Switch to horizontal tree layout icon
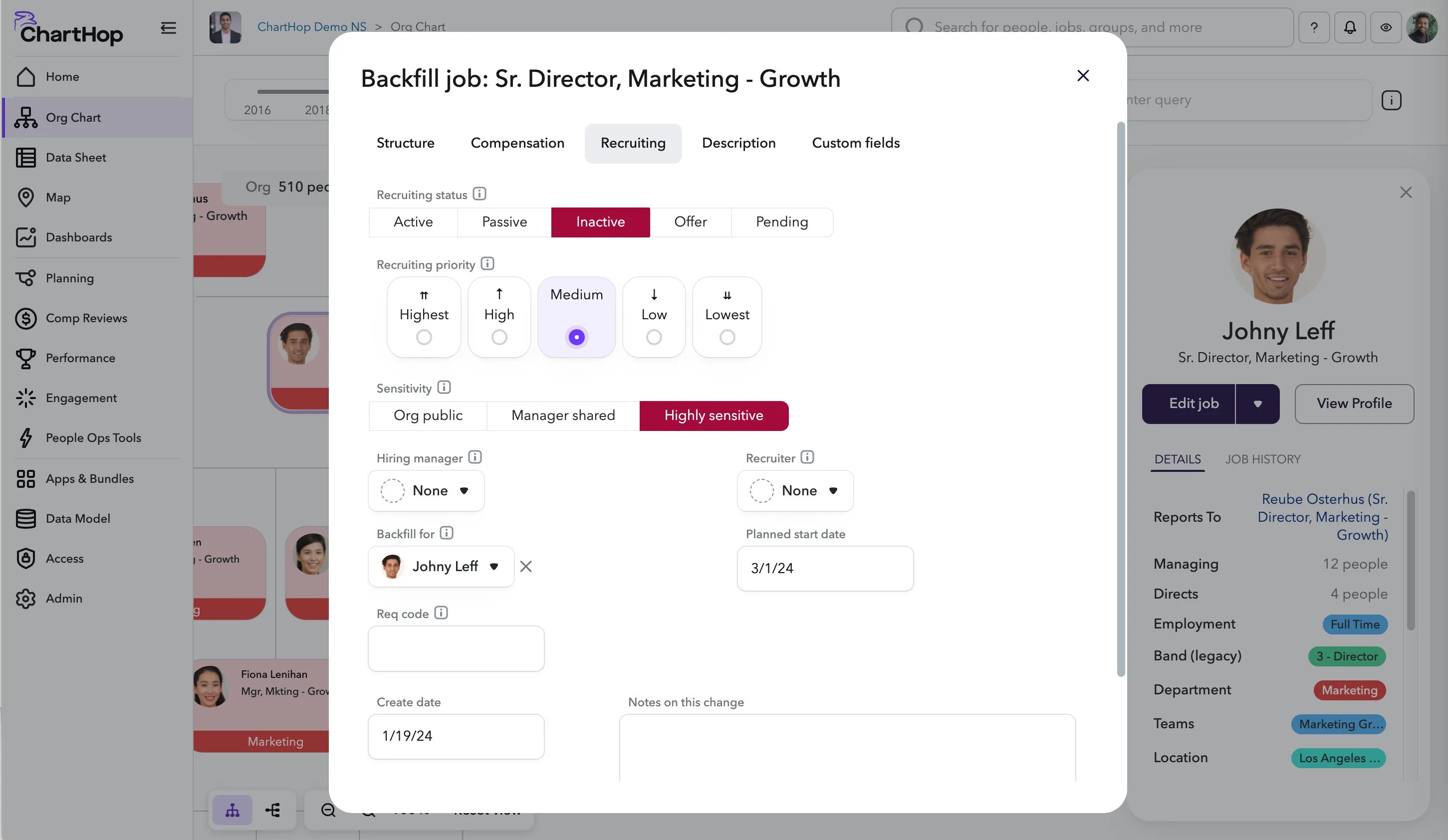The height and width of the screenshot is (840, 1448). (273, 810)
